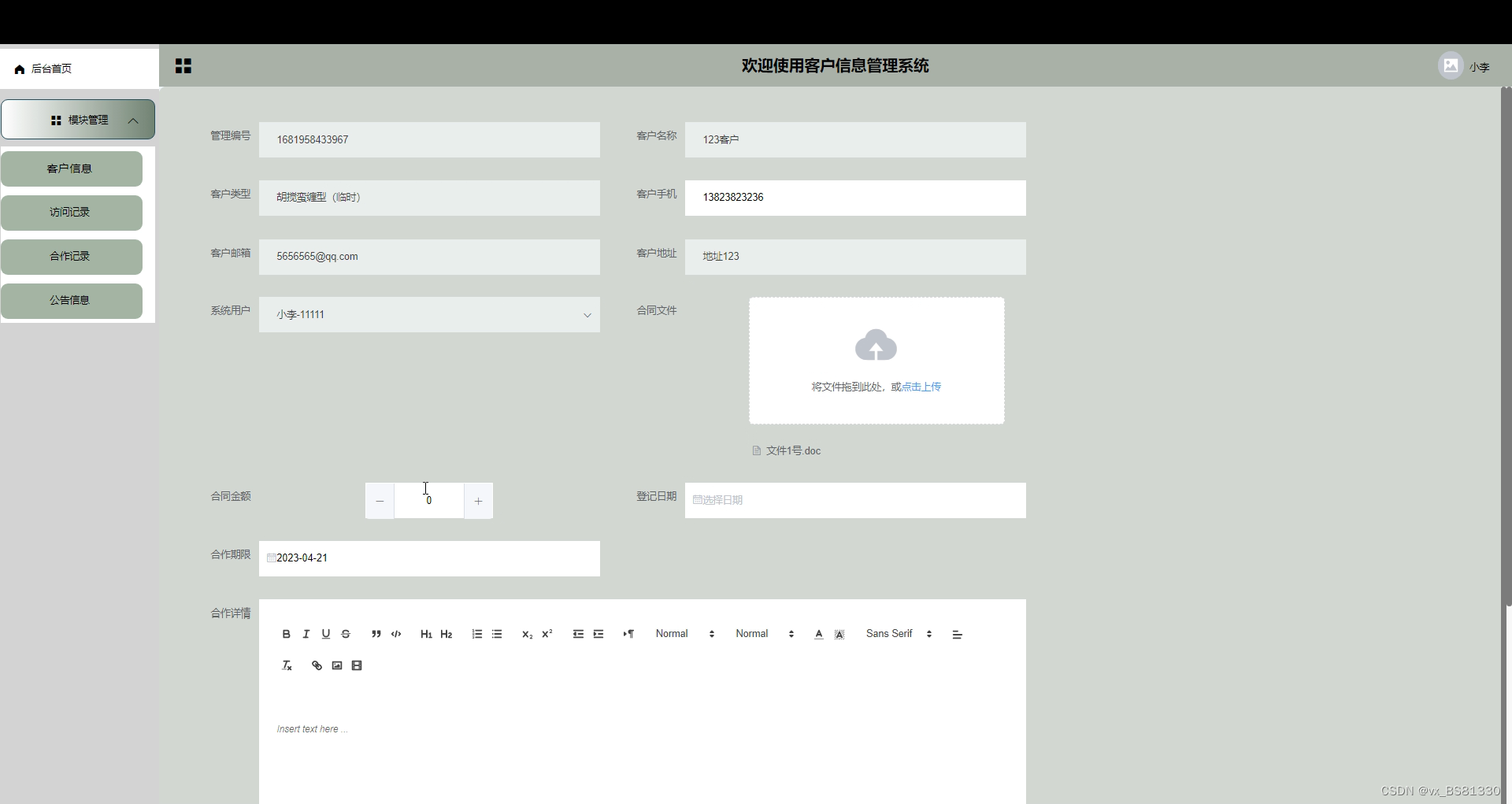Toggle right-to-left text direction
The image size is (1512, 804).
click(628, 634)
